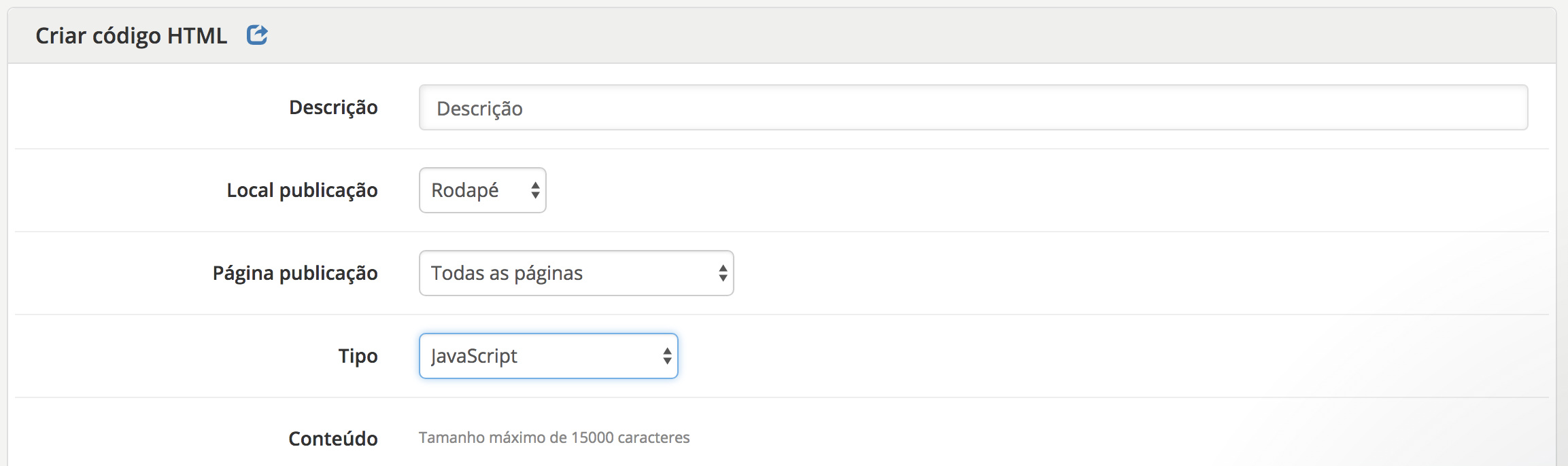Viewport: 1568px width, 466px height.
Task: Click the Conteúdo field label
Action: click(x=333, y=439)
